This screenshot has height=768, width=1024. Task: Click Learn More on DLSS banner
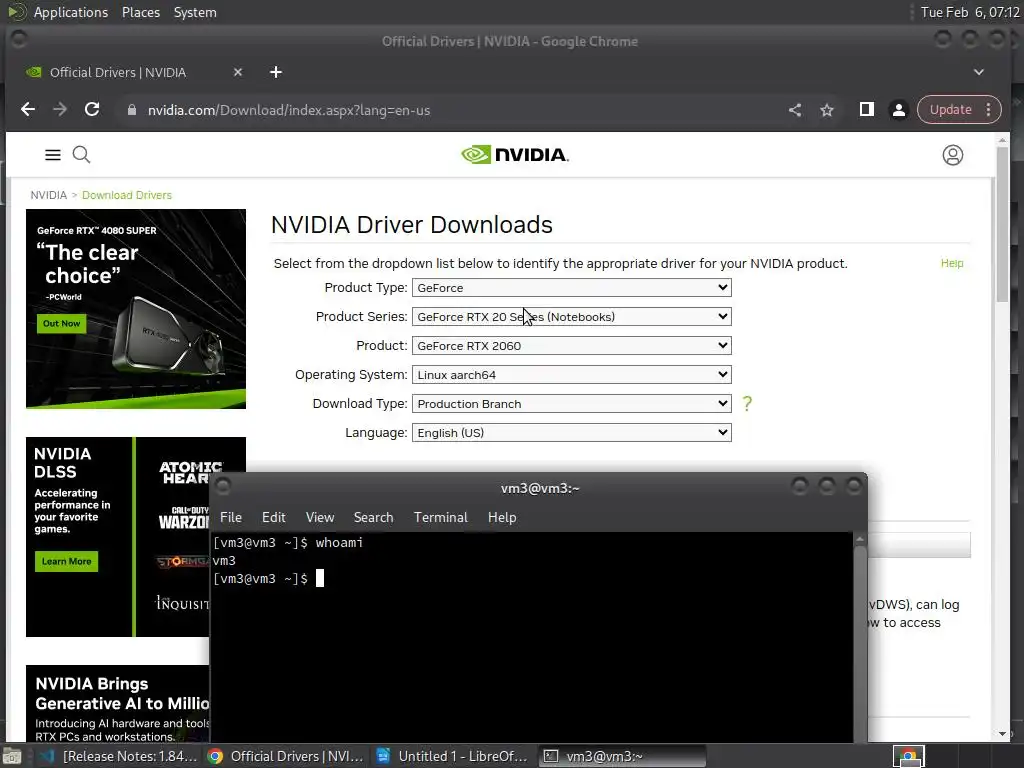pos(67,562)
